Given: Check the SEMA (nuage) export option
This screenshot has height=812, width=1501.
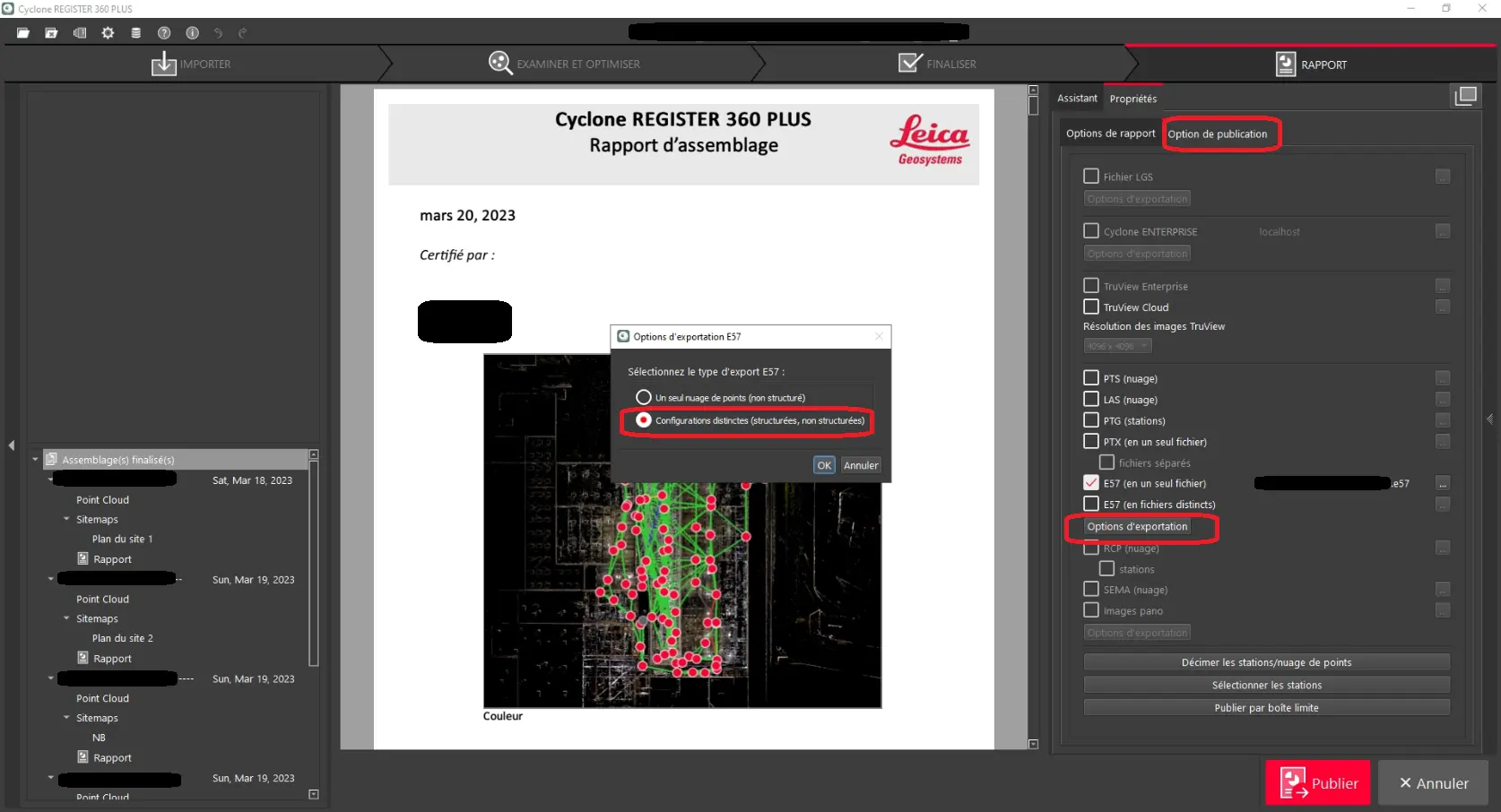Looking at the screenshot, I should coord(1091,589).
